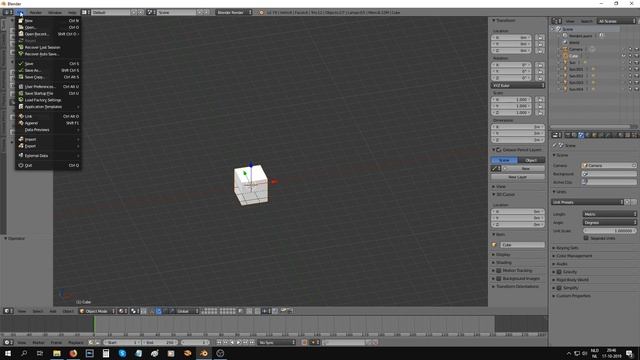Choose Append from the File menu
Image resolution: width=640 pixels, height=360 pixels.
(x=48, y=123)
